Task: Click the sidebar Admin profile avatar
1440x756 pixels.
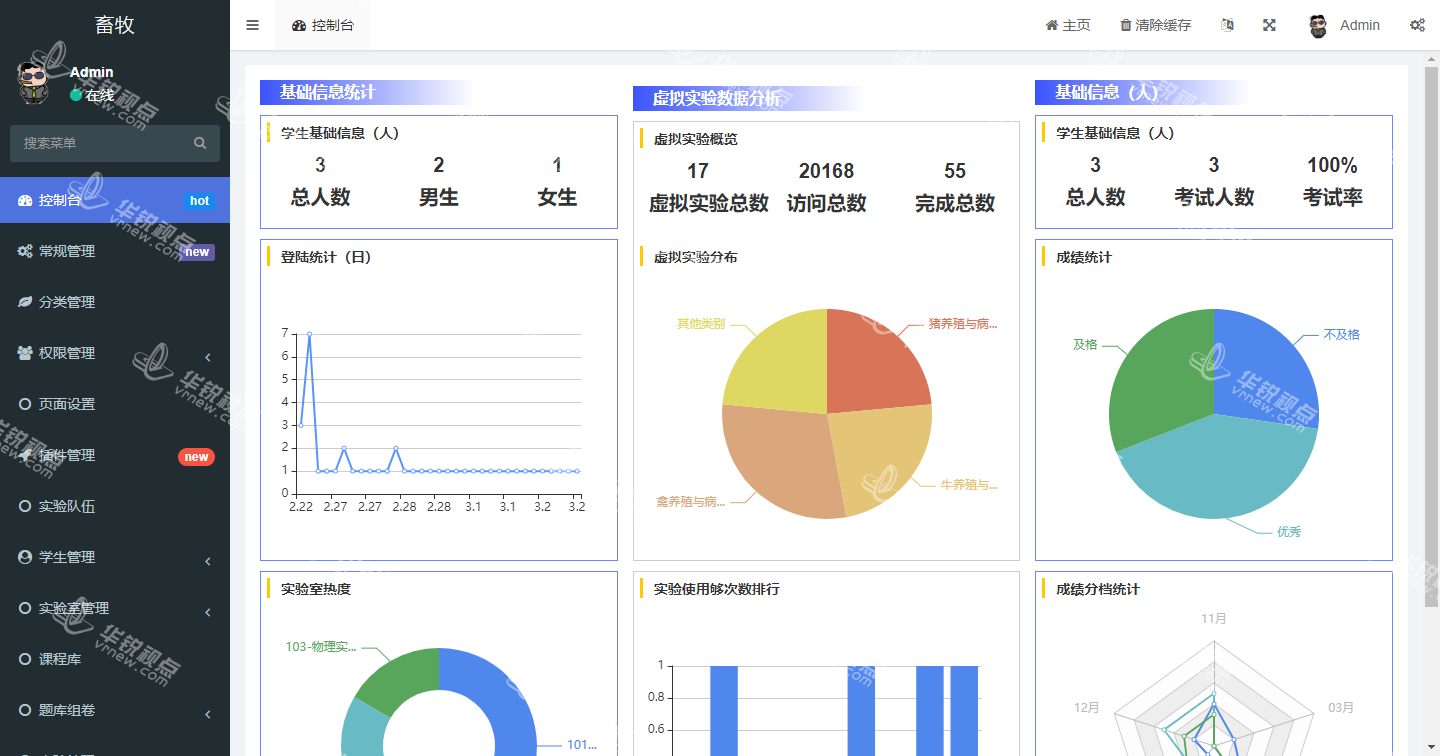Action: click(34, 82)
